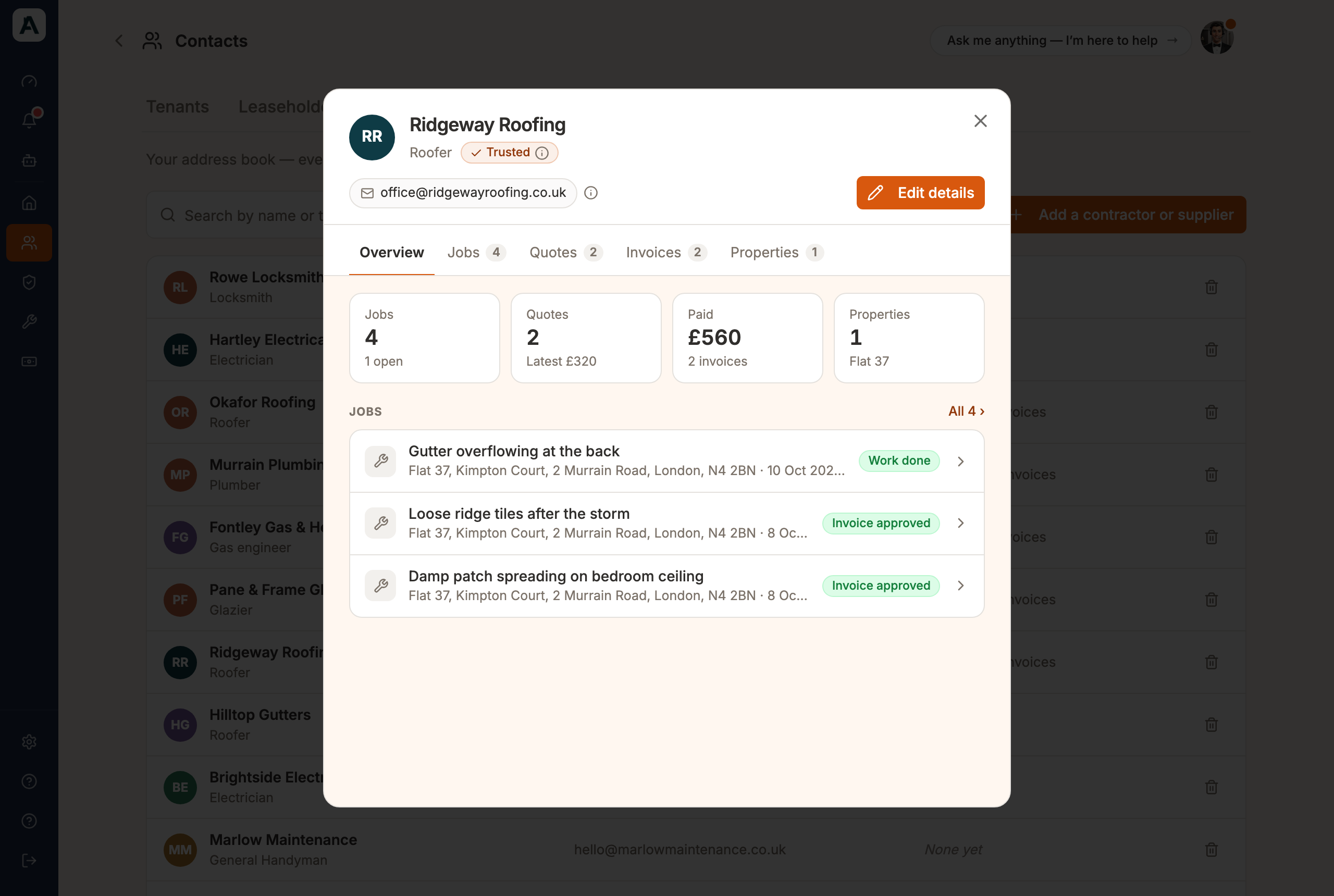Click the Jobs summary card showing 4
1334x896 pixels.
coord(425,338)
